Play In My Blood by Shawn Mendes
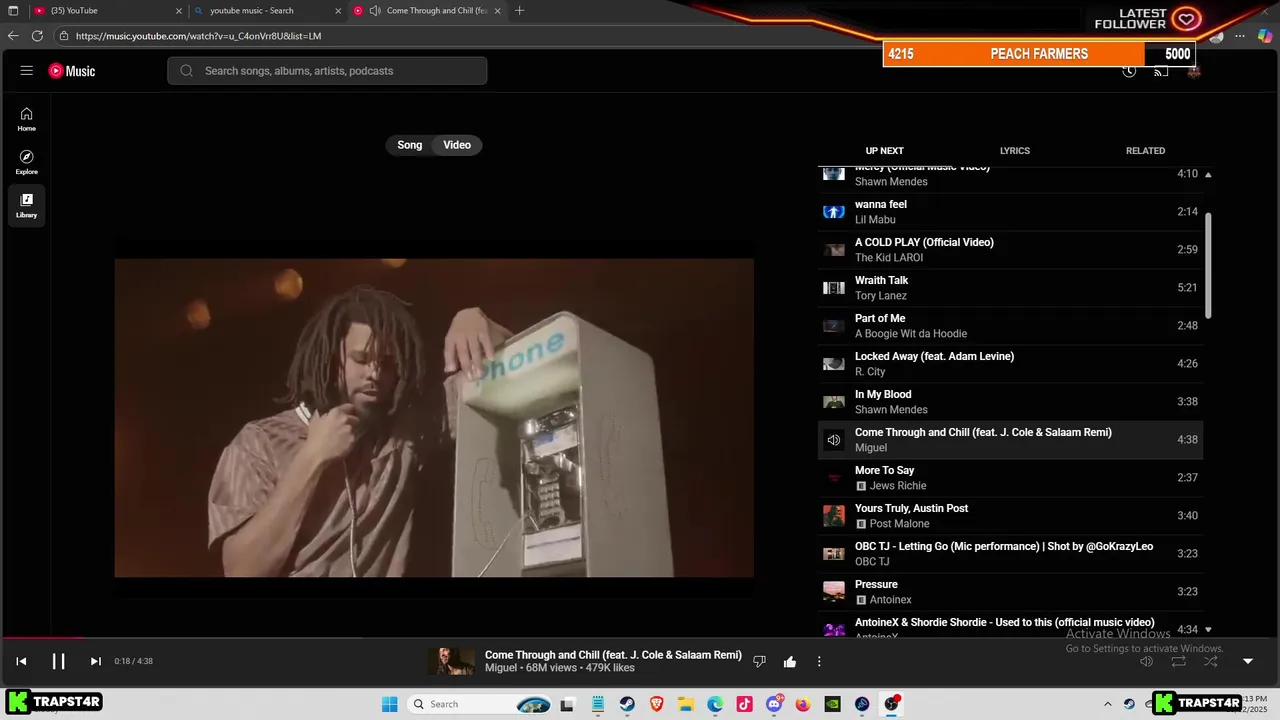The image size is (1280, 720). click(x=1010, y=402)
